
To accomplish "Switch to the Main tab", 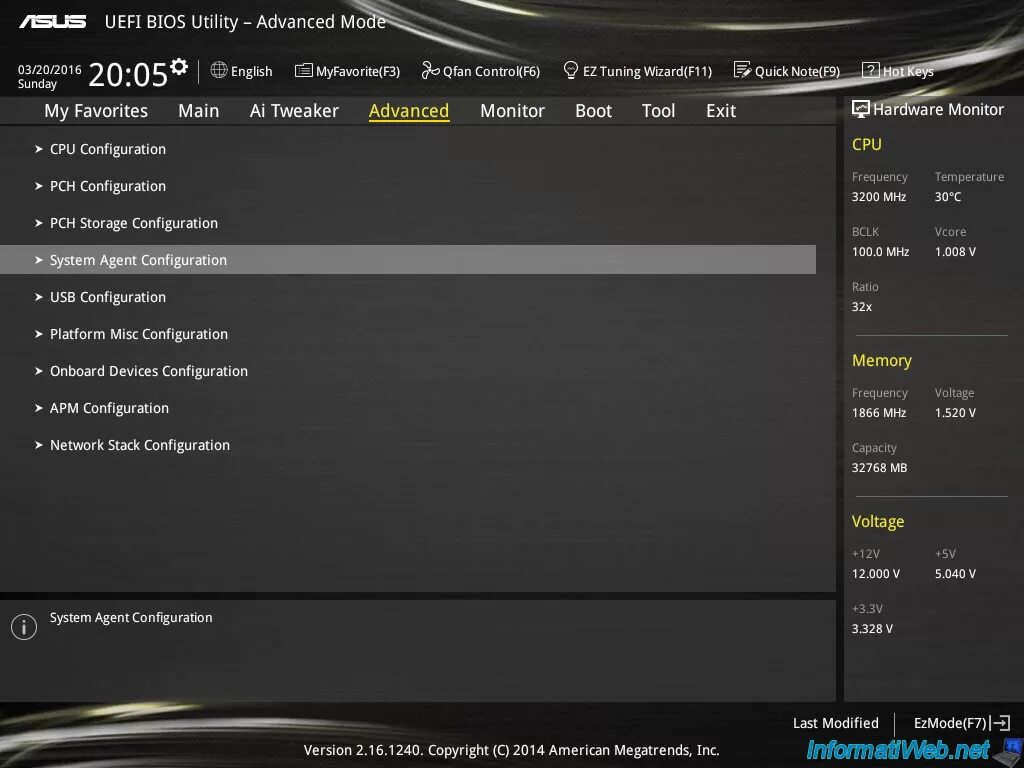I will 199,111.
